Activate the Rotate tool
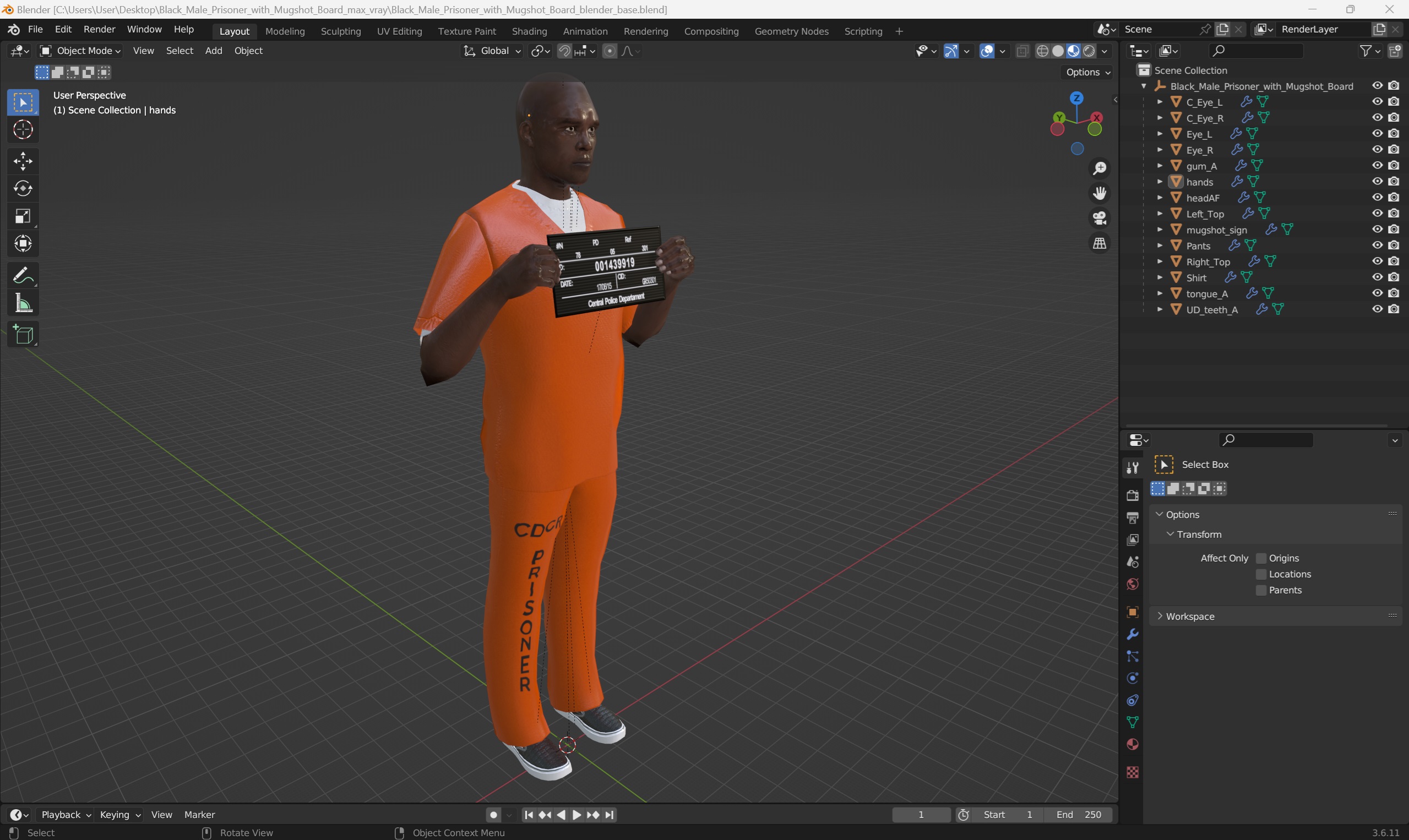The width and height of the screenshot is (1409, 840). [x=23, y=188]
